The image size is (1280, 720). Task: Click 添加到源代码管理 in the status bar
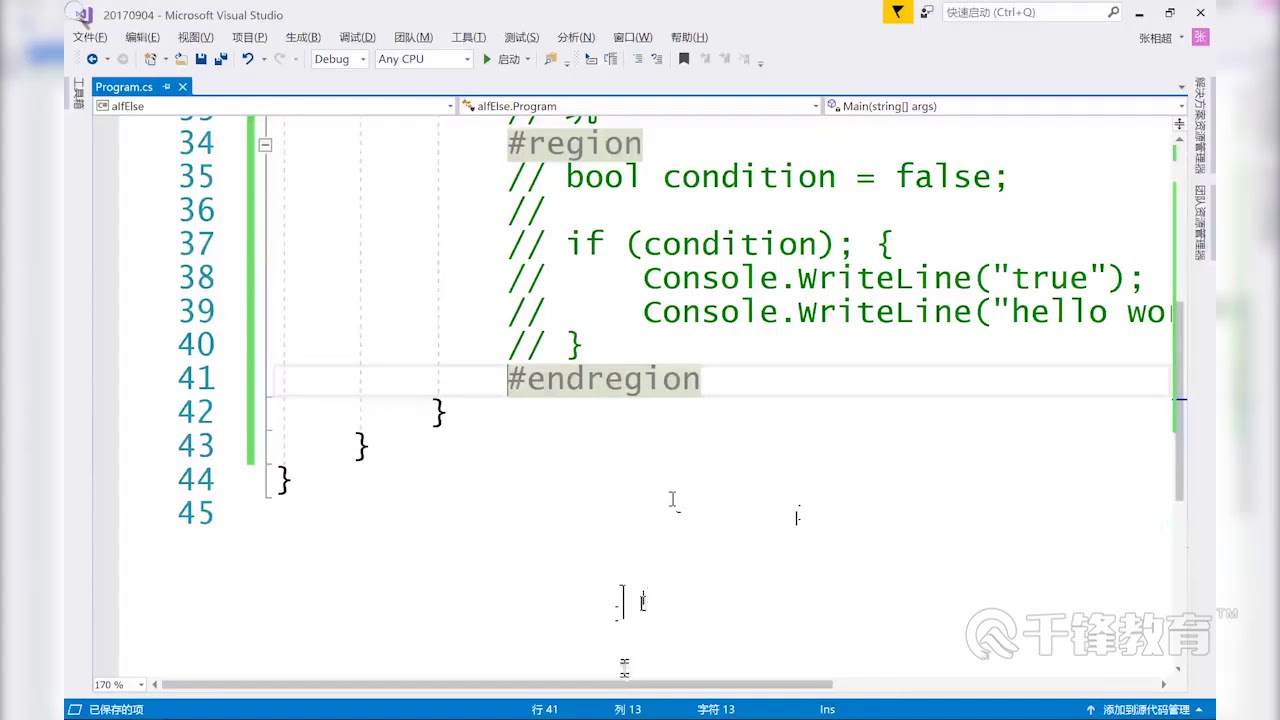(x=1146, y=709)
